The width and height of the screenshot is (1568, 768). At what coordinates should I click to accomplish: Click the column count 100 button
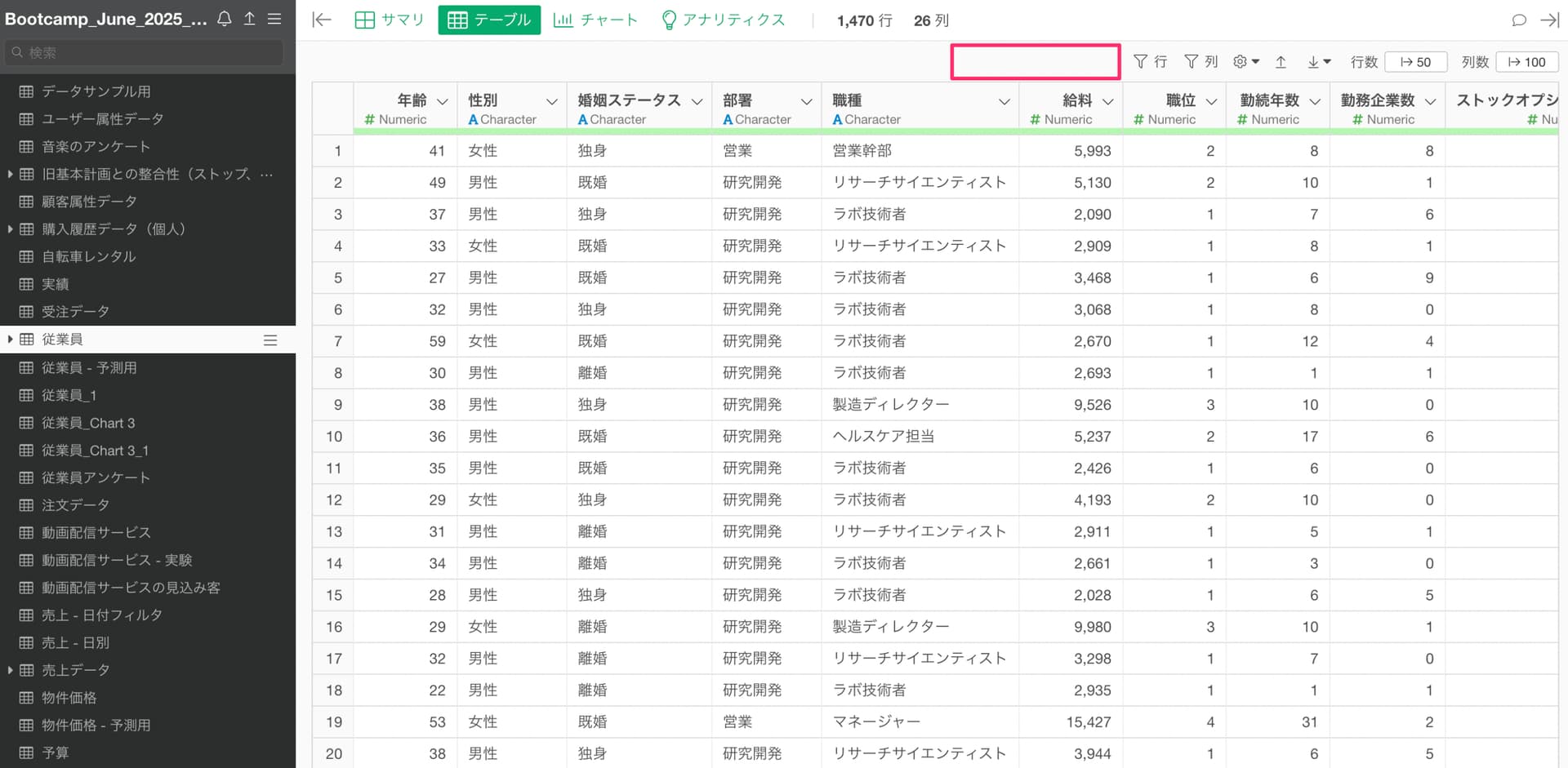pos(1526,62)
